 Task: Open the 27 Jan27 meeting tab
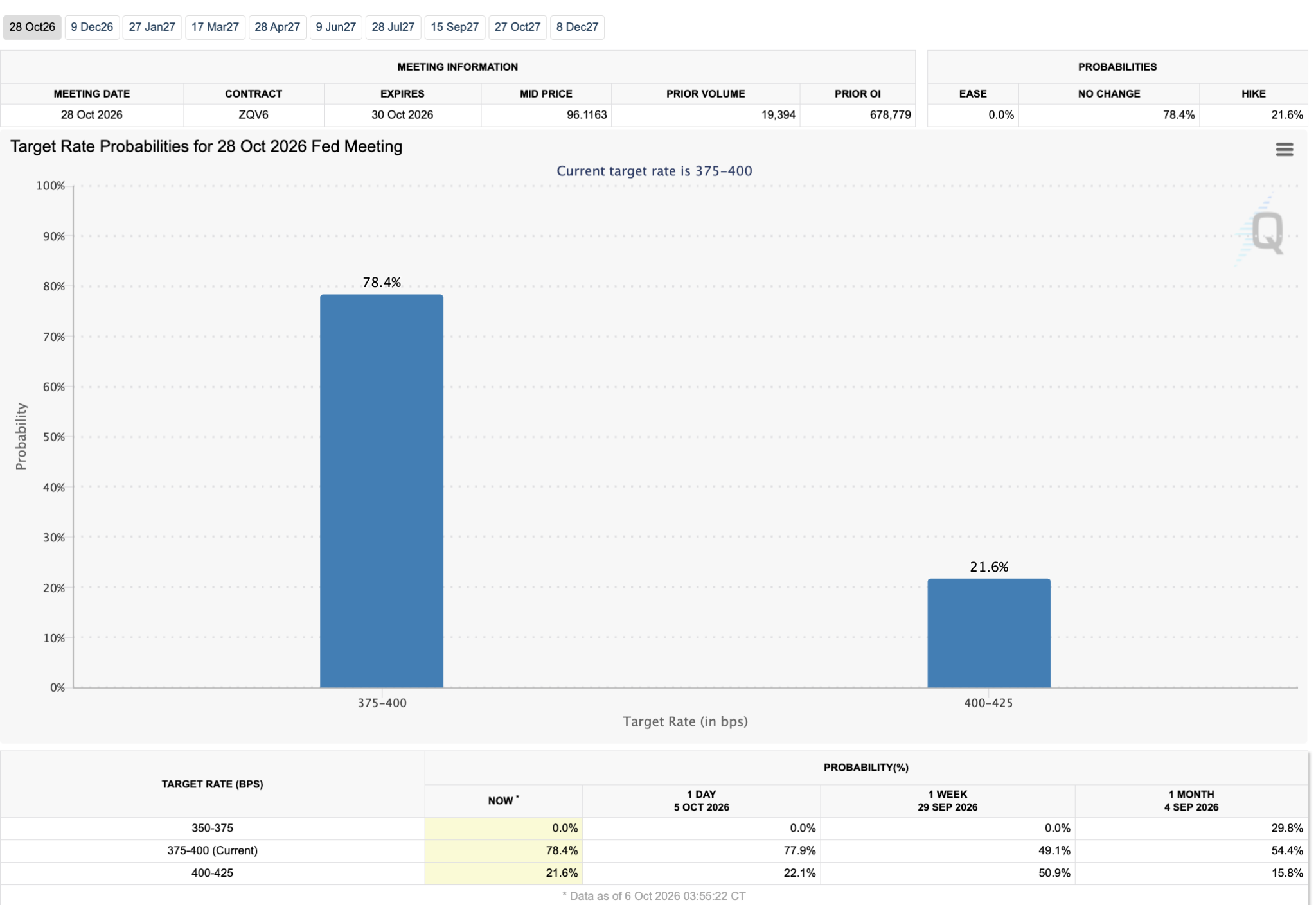pyautogui.click(x=152, y=27)
